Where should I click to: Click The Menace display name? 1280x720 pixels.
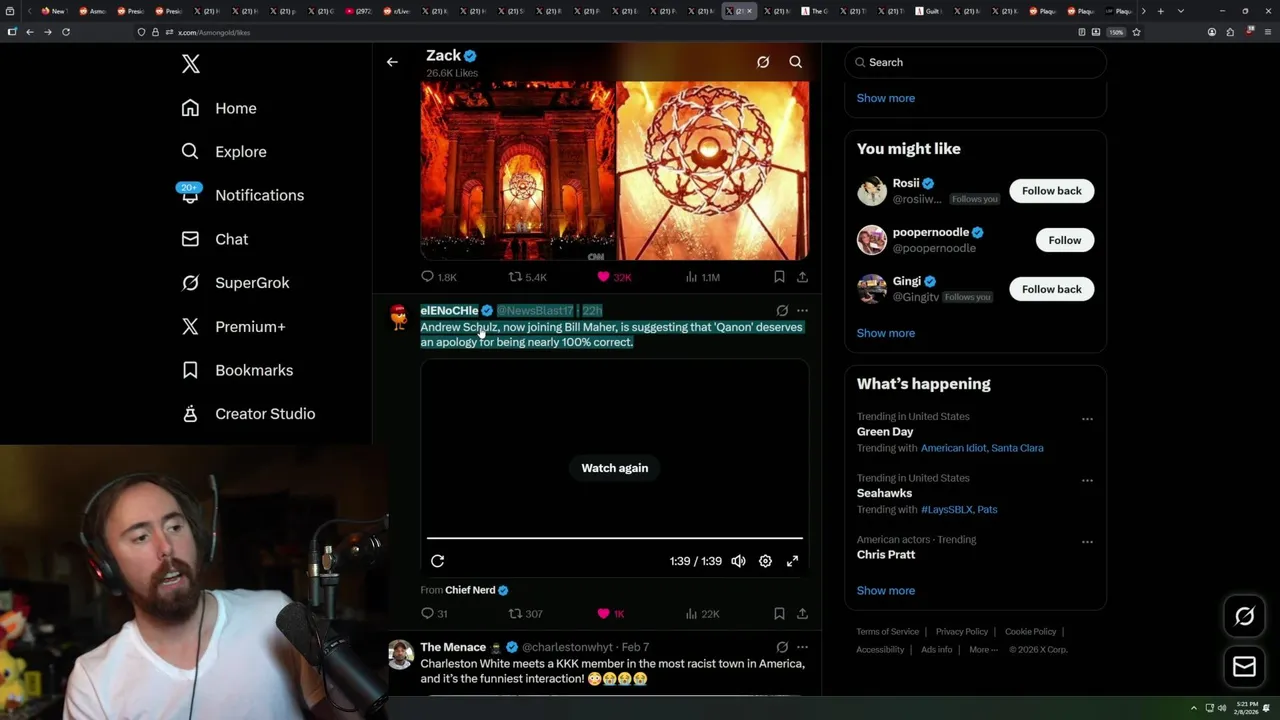[453, 647]
